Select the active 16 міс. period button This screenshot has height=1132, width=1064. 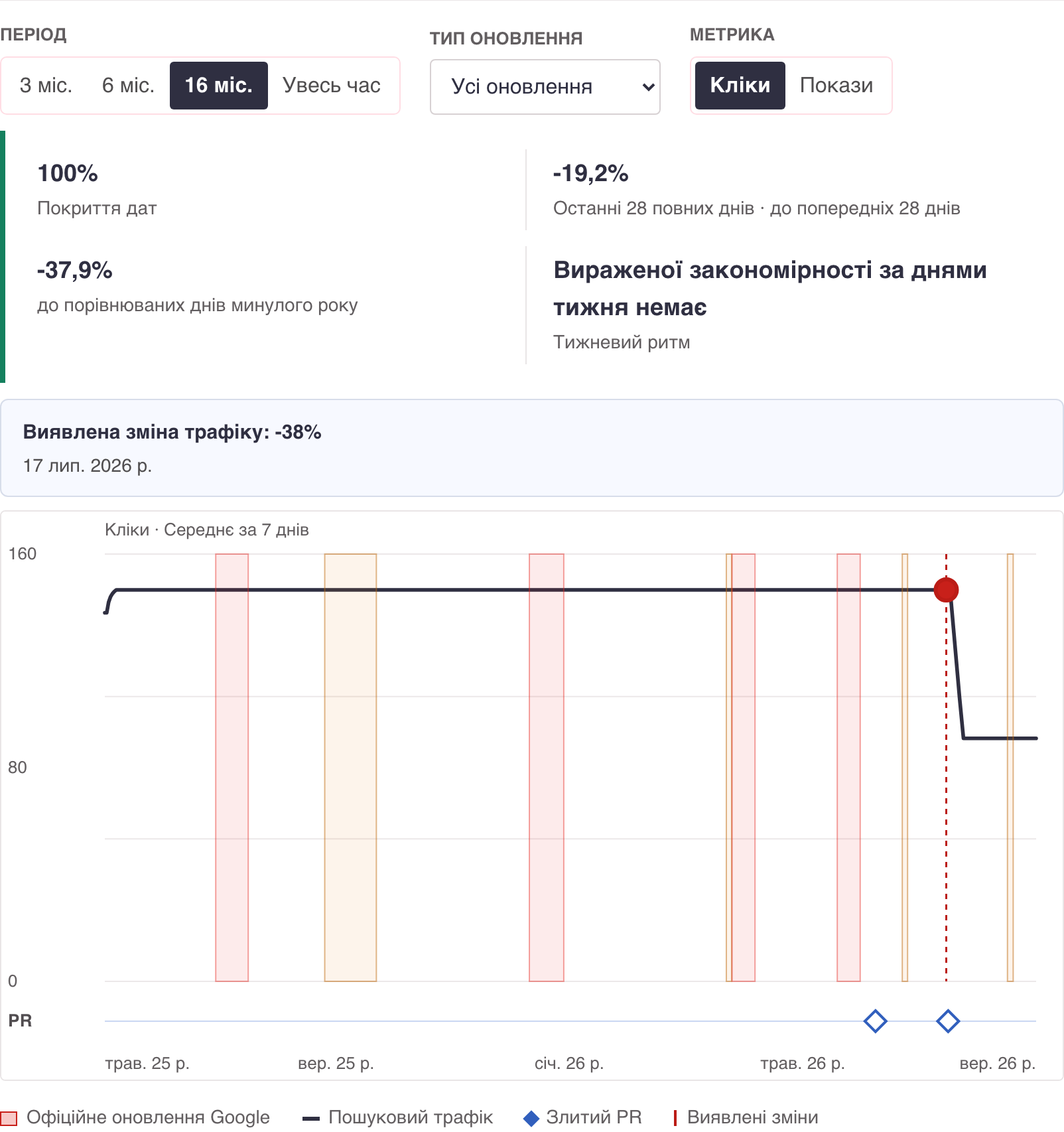(x=219, y=86)
